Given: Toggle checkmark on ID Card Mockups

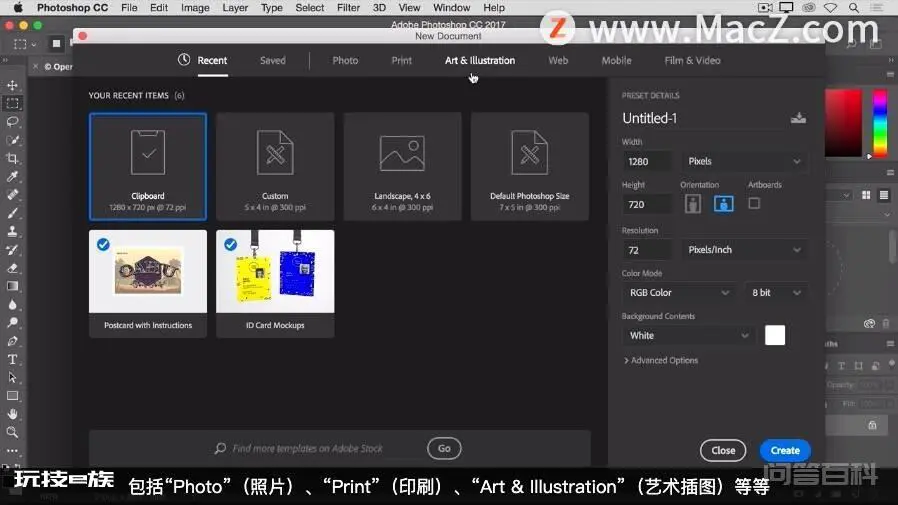Looking at the screenshot, I should [x=230, y=244].
